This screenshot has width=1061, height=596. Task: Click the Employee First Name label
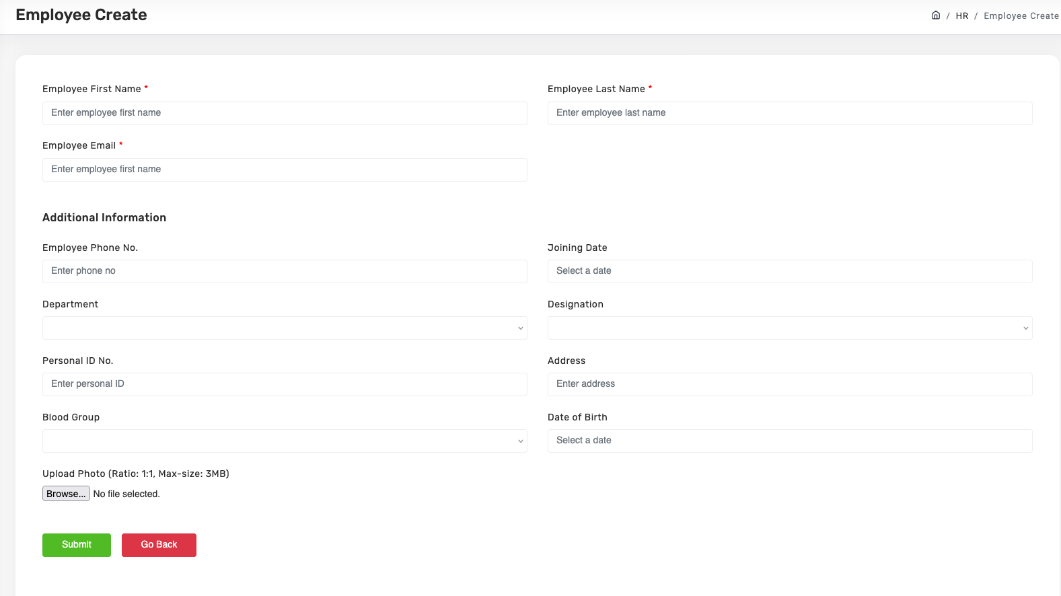coord(92,89)
